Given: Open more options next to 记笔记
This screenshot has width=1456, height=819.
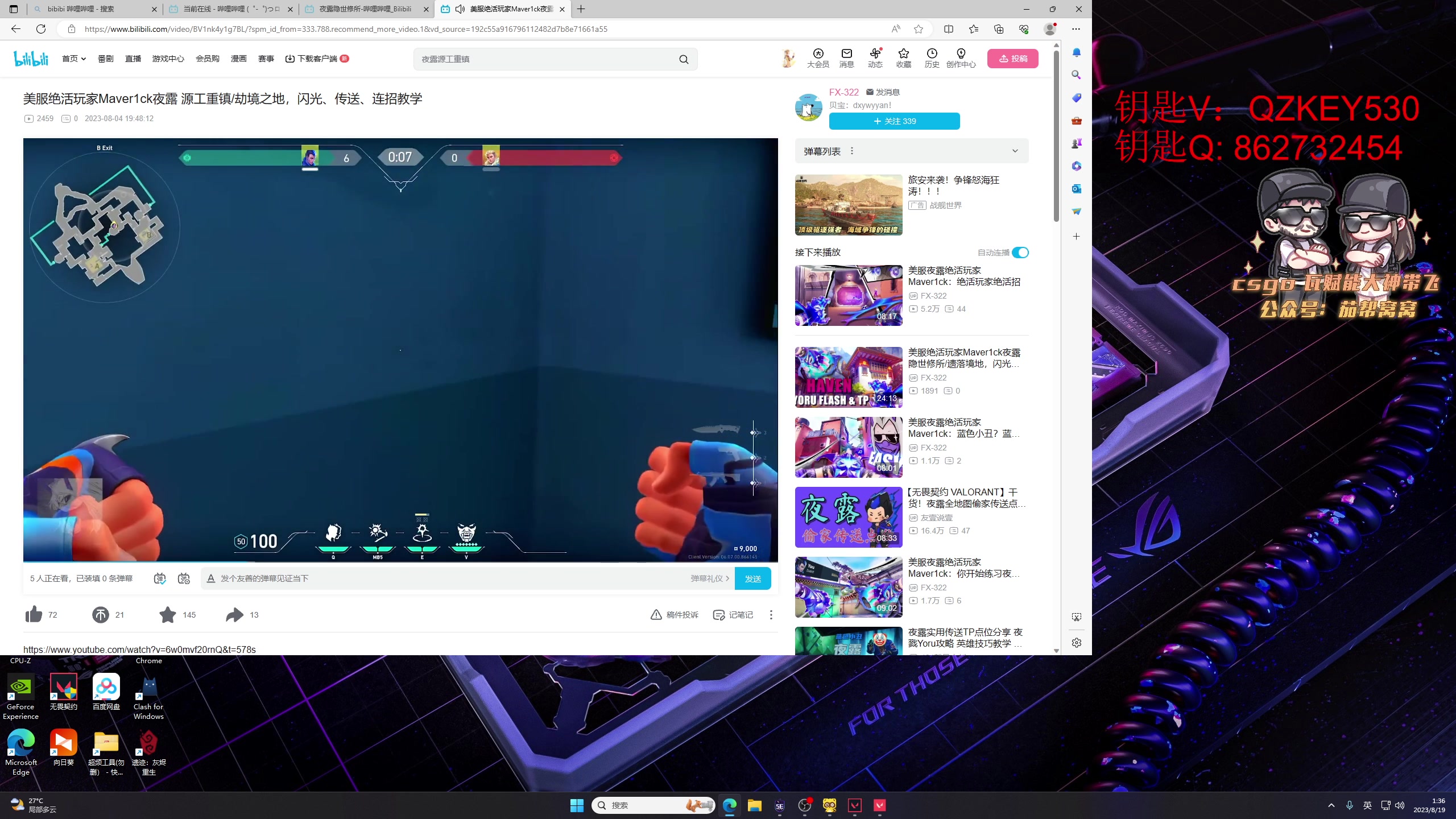Looking at the screenshot, I should pos(771,615).
